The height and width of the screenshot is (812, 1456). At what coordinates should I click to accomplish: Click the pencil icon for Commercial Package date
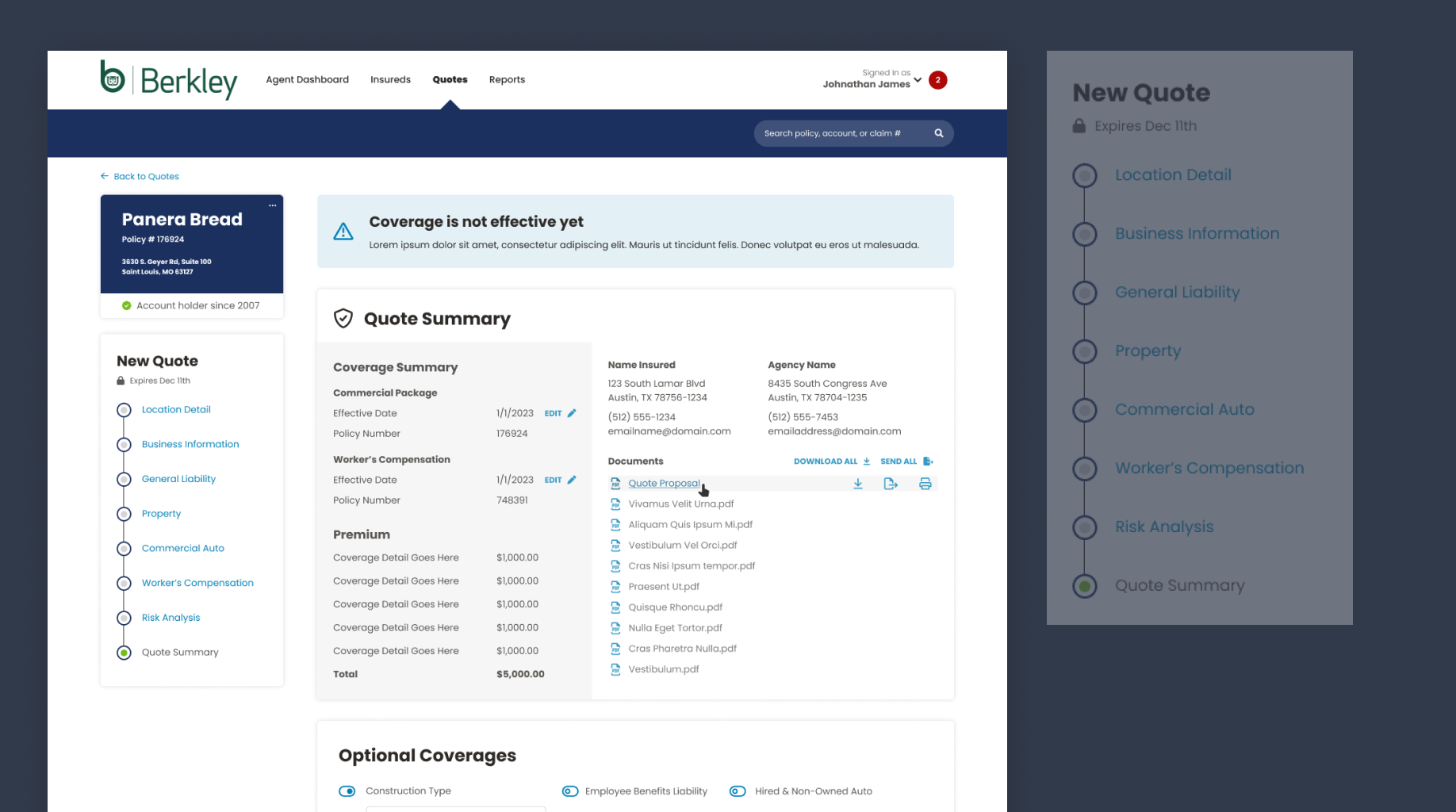coord(572,413)
